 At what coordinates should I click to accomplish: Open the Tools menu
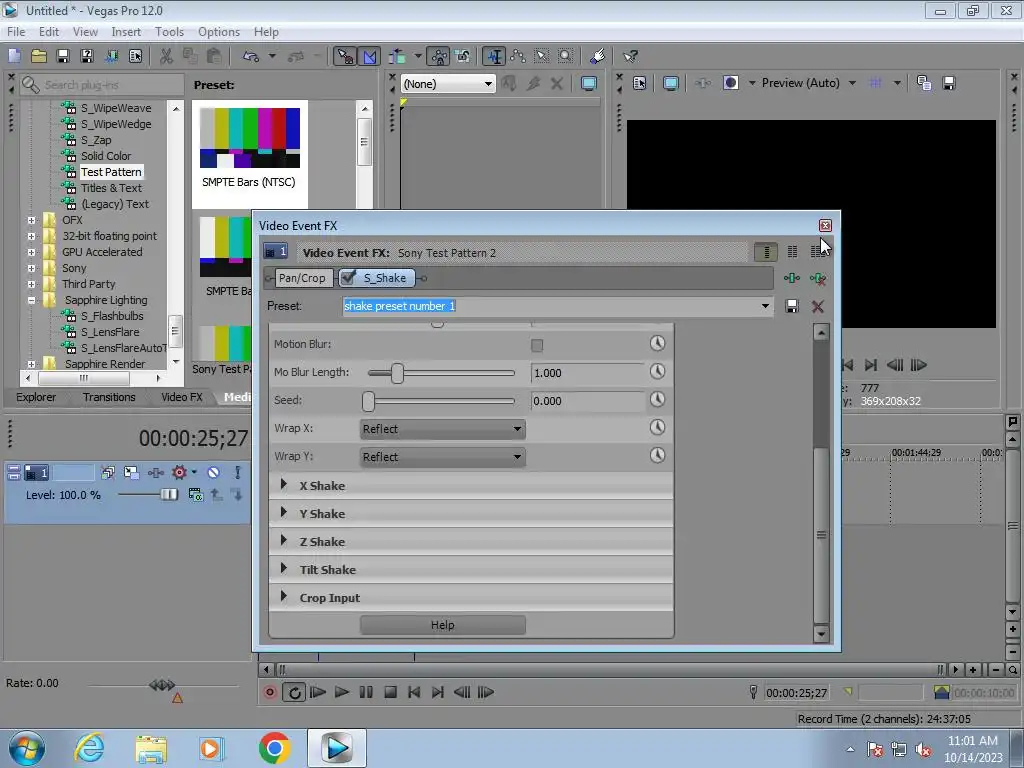coord(169,31)
